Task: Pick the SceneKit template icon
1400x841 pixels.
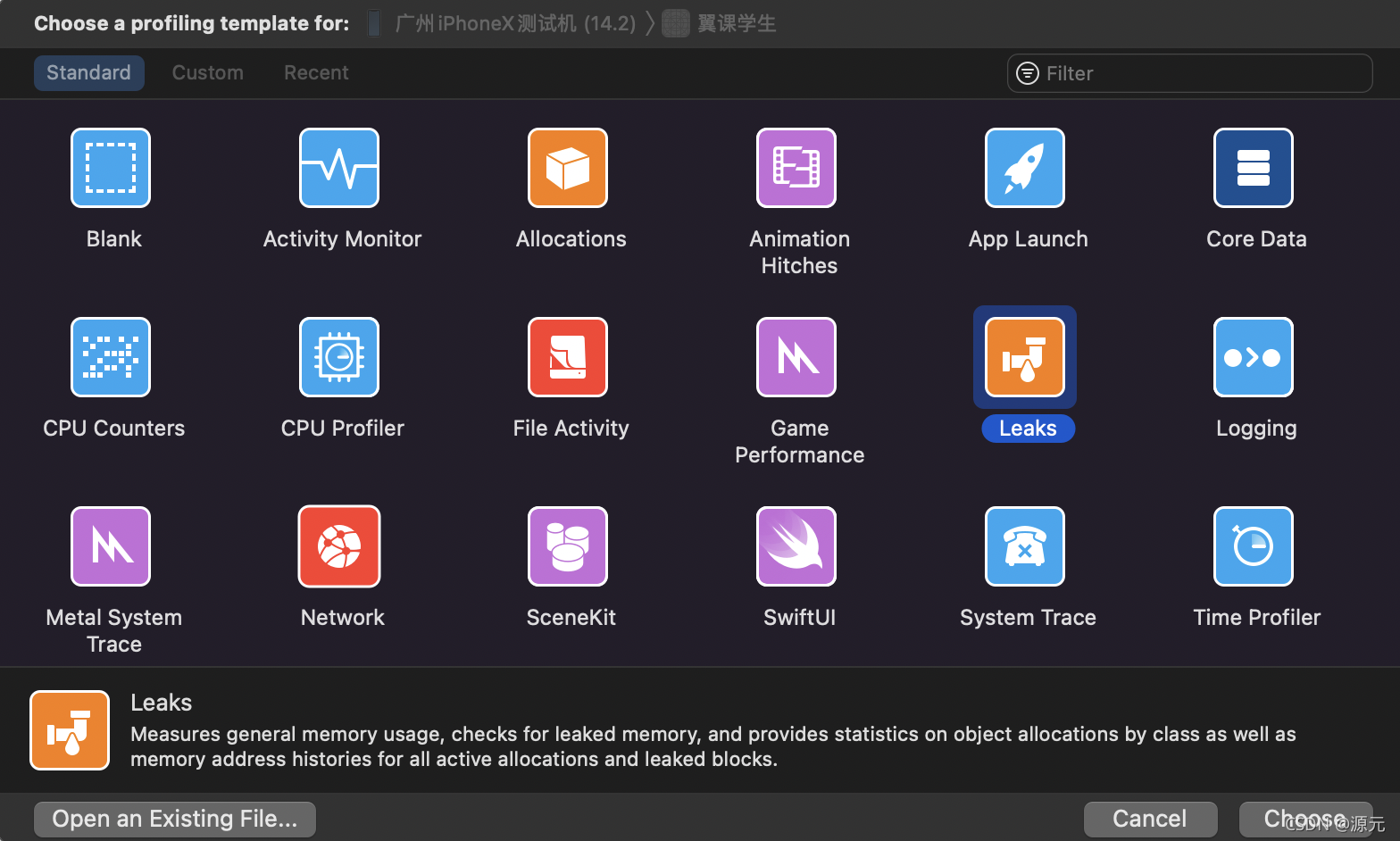Action: pos(568,546)
